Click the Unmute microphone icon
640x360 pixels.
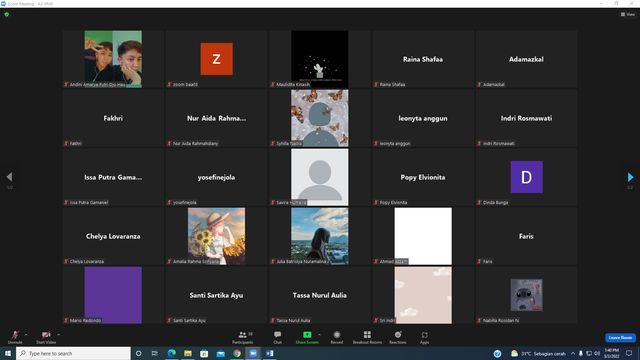click(15, 335)
